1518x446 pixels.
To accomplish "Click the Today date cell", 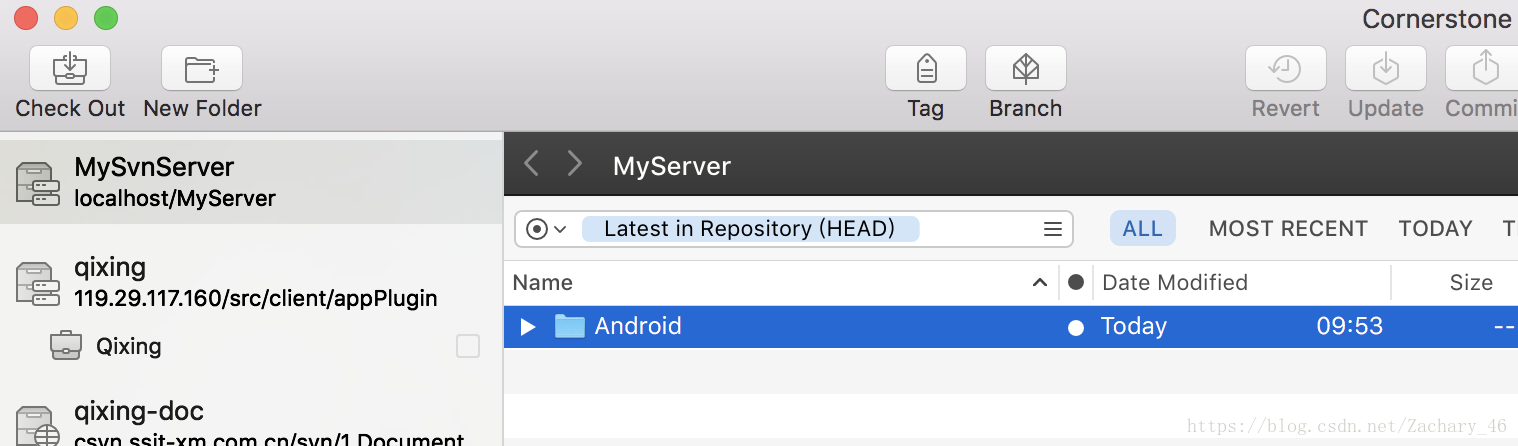I will [x=1134, y=326].
